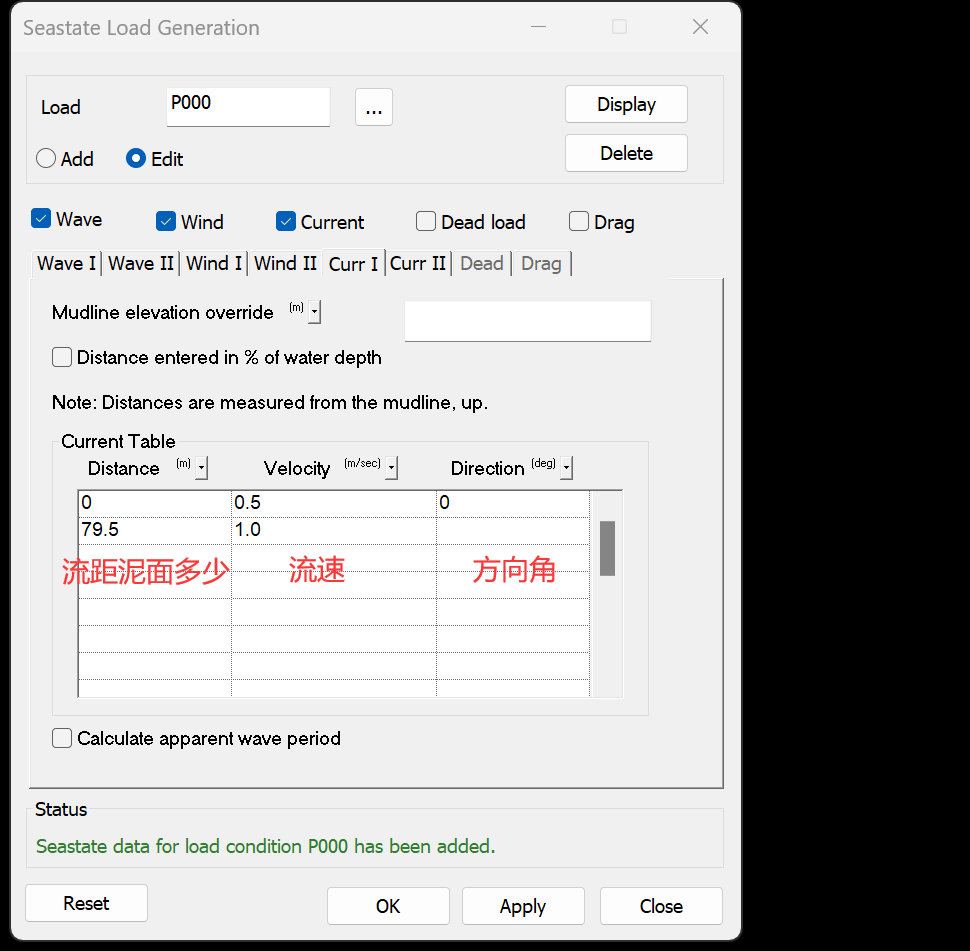Click the Apply button
The width and height of the screenshot is (970, 951).
click(522, 906)
